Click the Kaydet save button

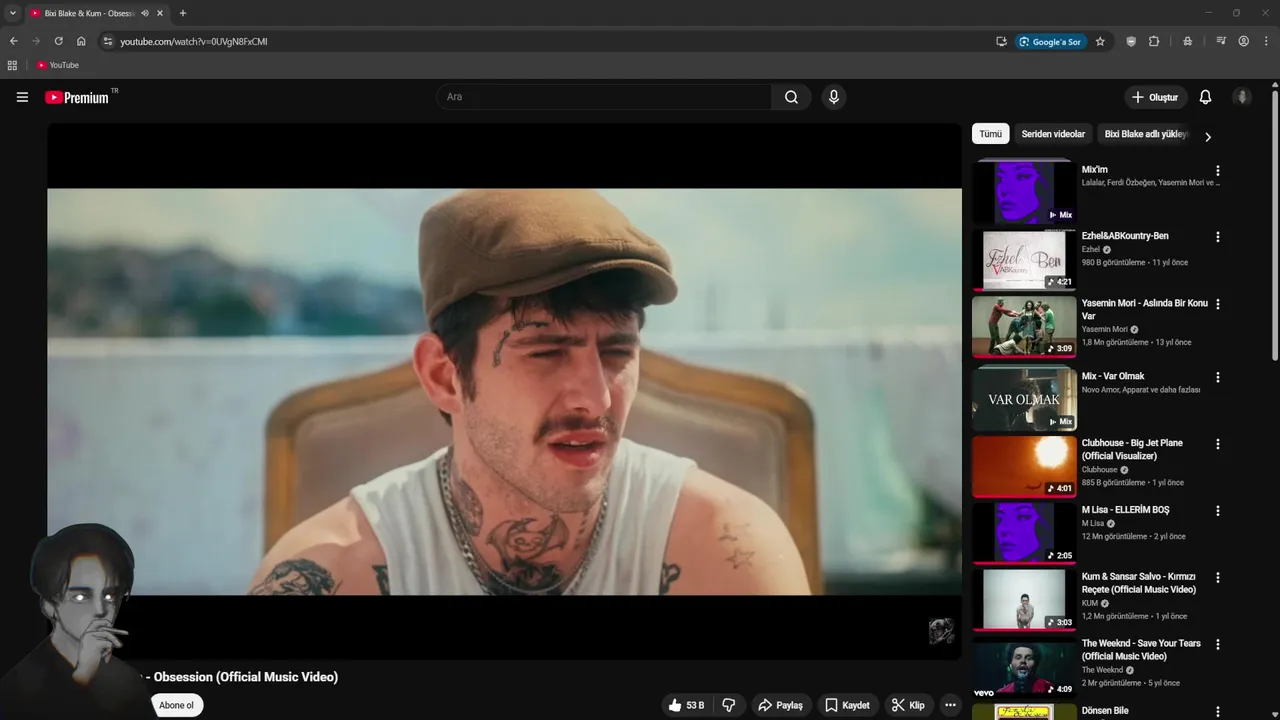pyautogui.click(x=847, y=705)
